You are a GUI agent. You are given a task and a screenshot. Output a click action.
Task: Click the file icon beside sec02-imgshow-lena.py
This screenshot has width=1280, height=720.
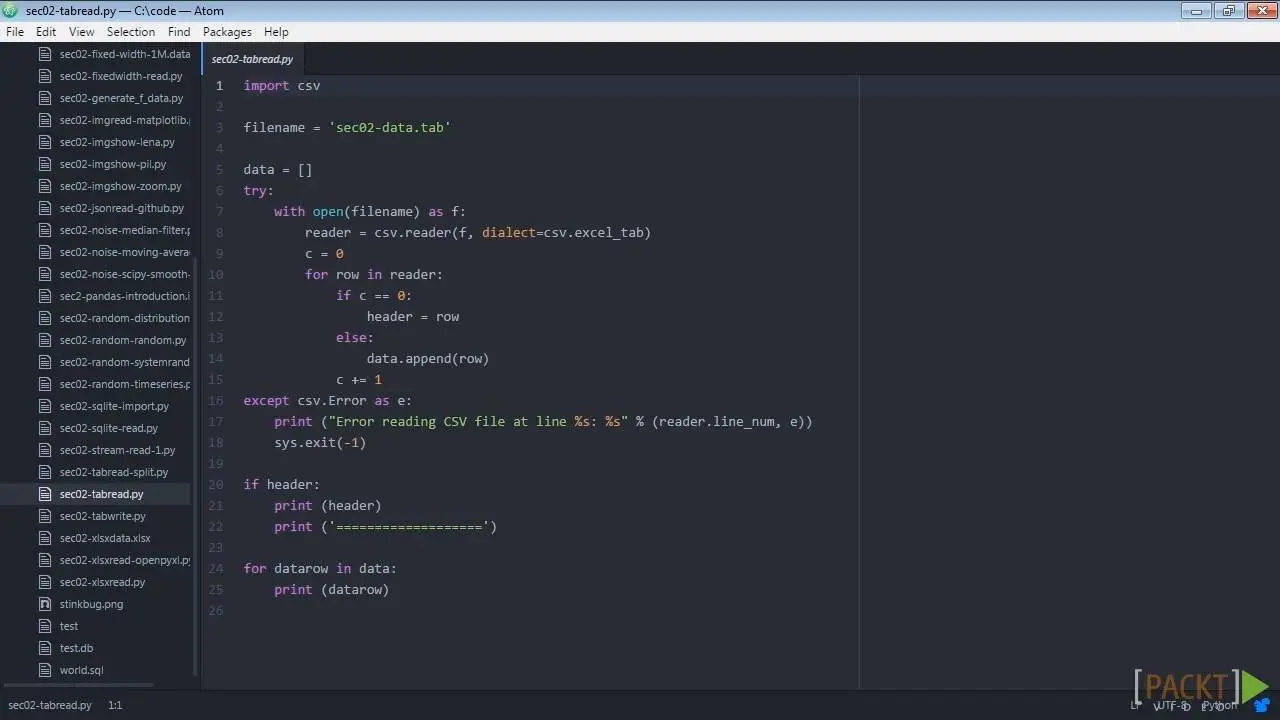tap(44, 142)
